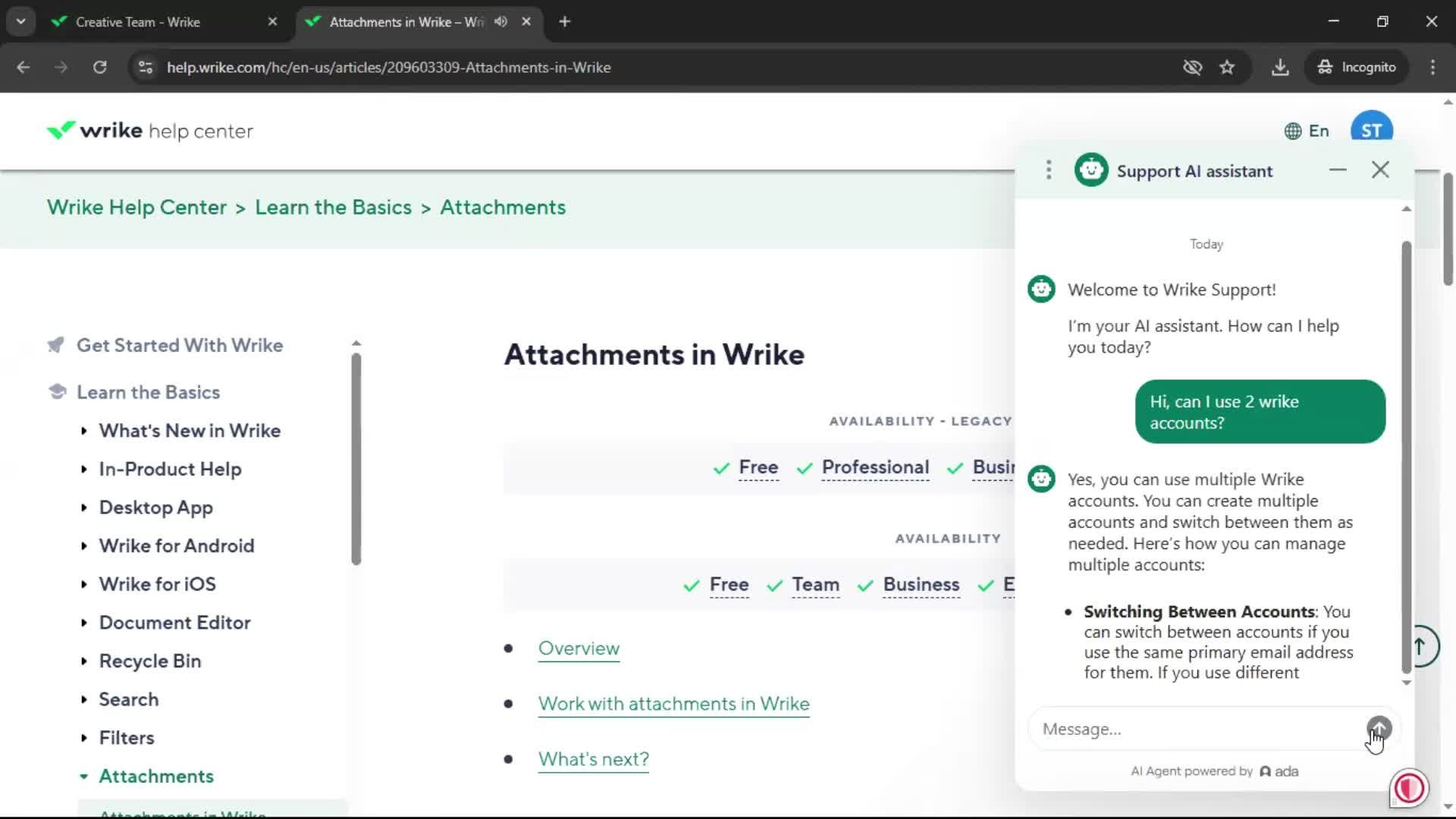Click the Wrike help center logo
Viewport: 1456px width, 819px height.
coord(149,130)
